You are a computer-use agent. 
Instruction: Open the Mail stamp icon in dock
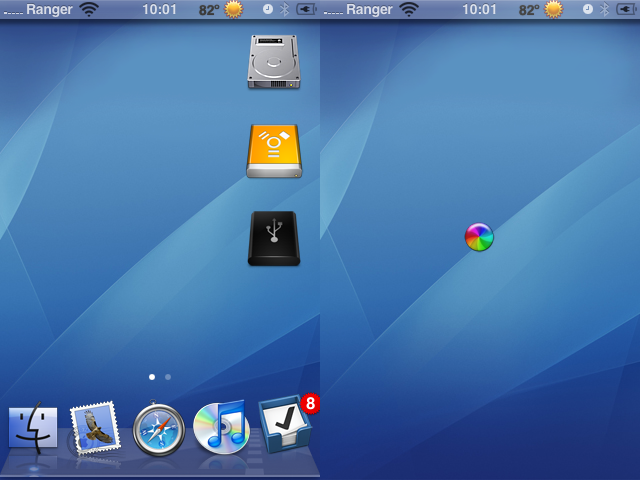point(95,428)
